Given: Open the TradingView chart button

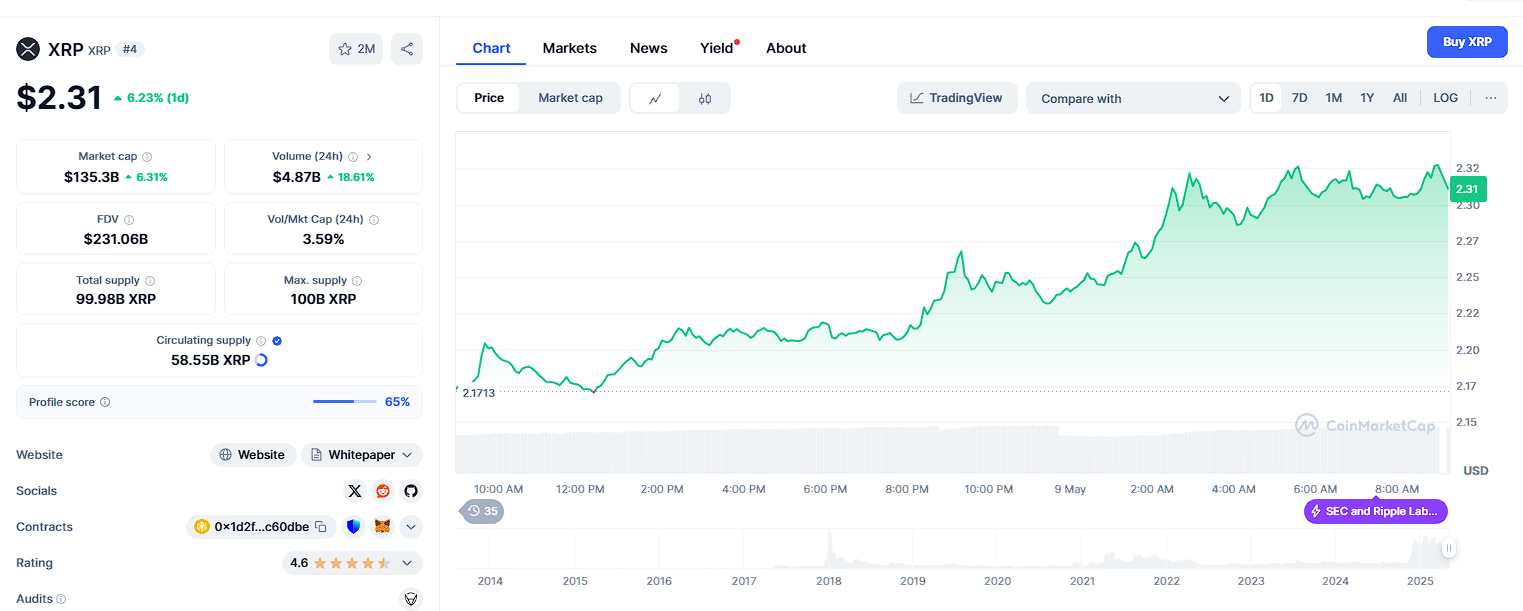Looking at the screenshot, I should 956,98.
